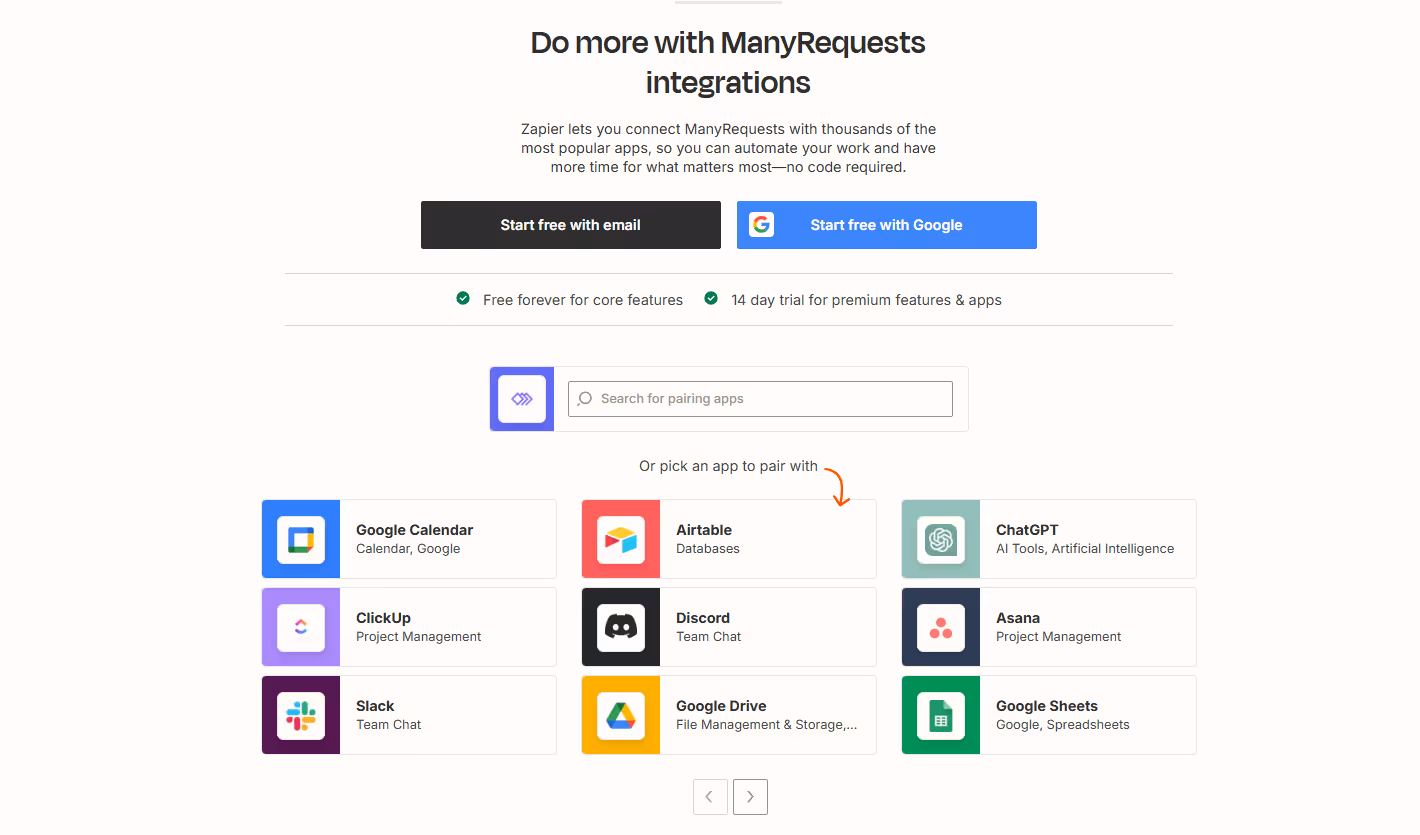Click the ClickUp logo icon
This screenshot has height=835, width=1420.
tap(301, 628)
